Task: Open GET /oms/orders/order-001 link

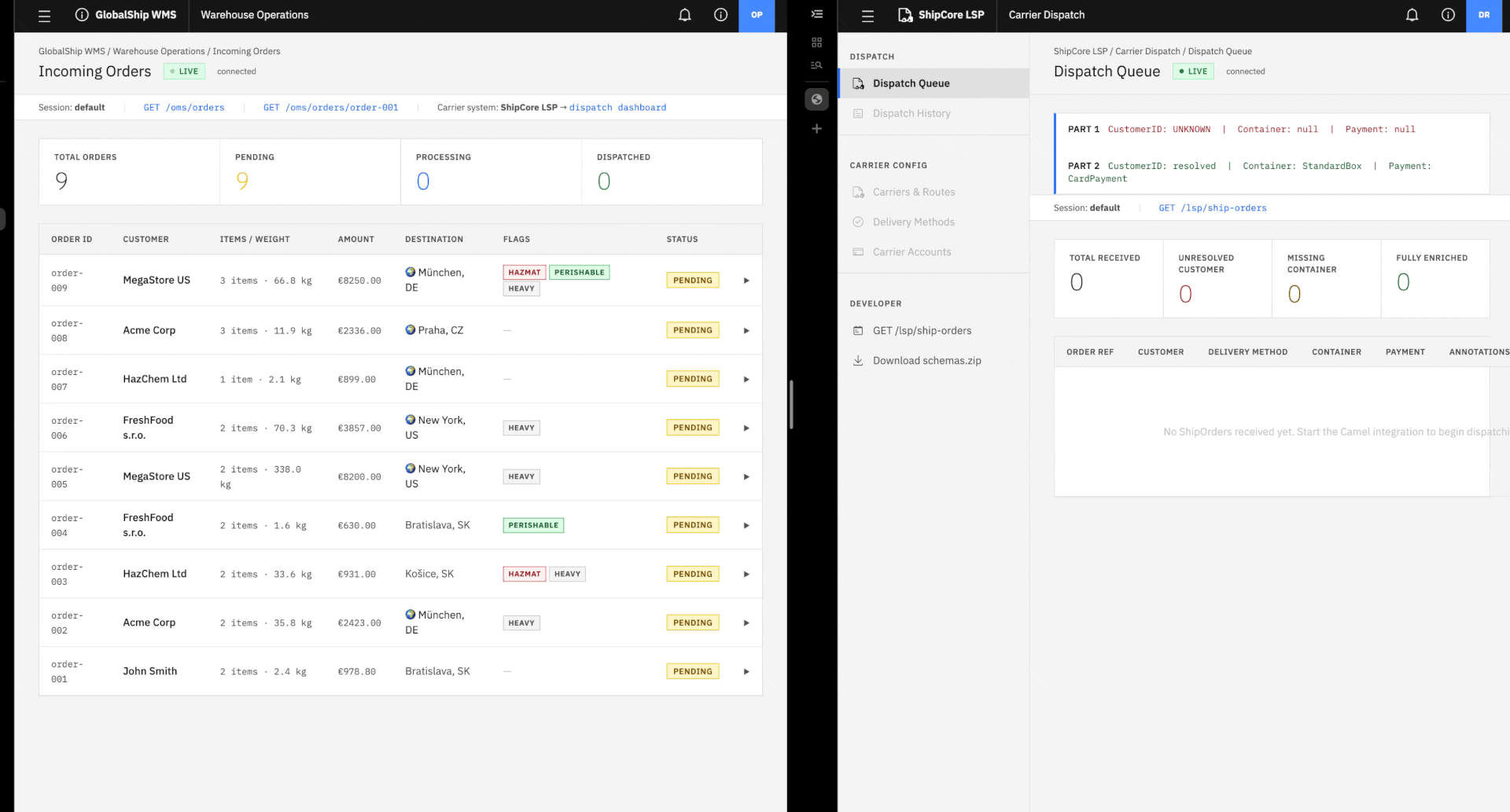Action: [330, 108]
